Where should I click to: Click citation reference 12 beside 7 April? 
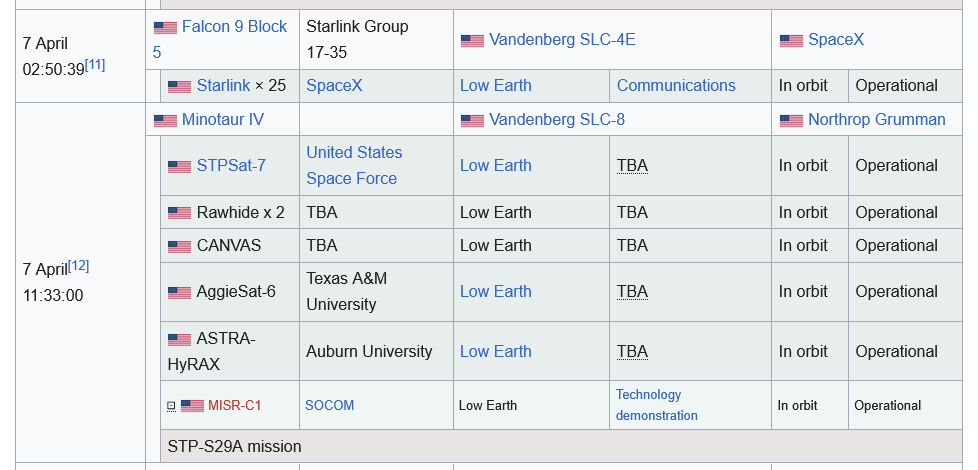click(x=79, y=265)
